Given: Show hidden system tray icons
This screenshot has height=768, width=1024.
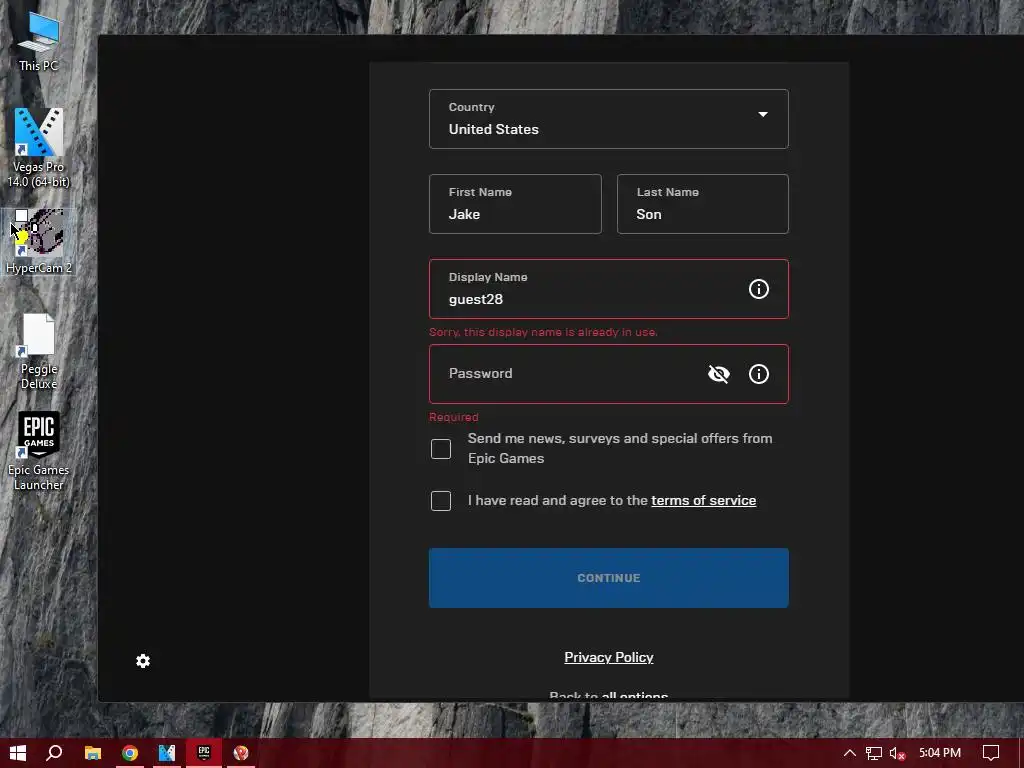Looking at the screenshot, I should (x=850, y=753).
